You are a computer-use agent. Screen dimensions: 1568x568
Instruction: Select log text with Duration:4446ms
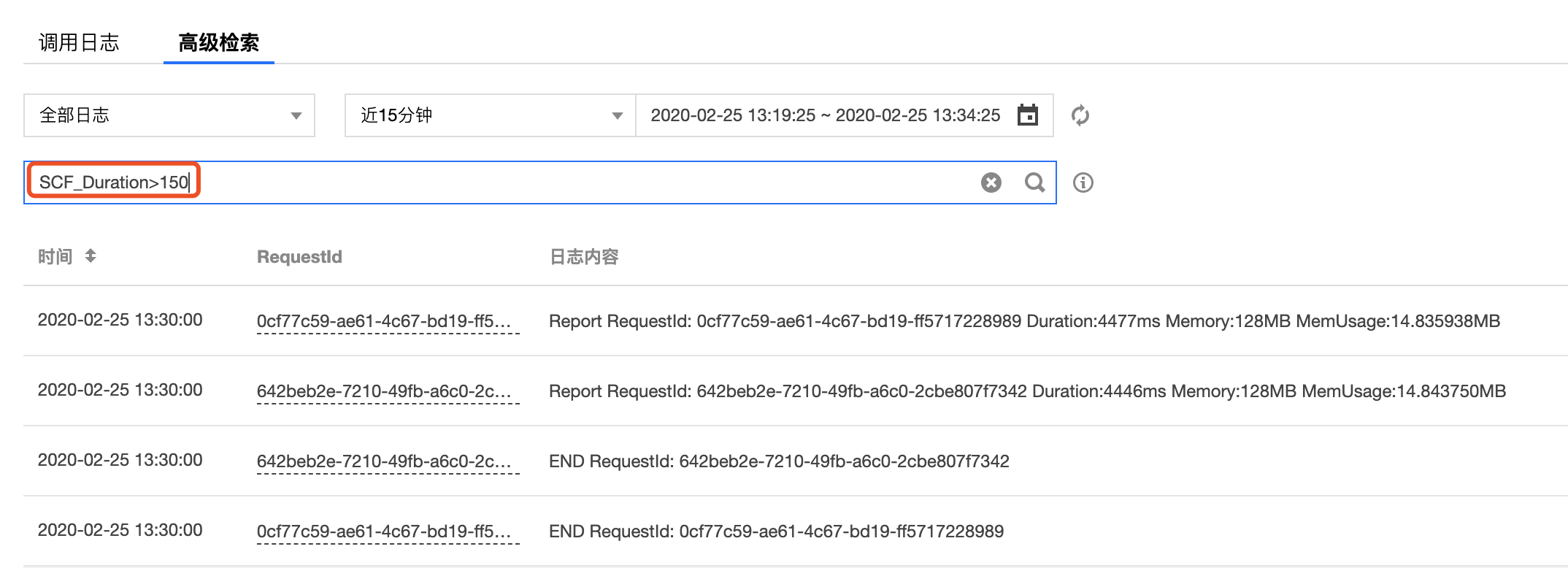1027,391
